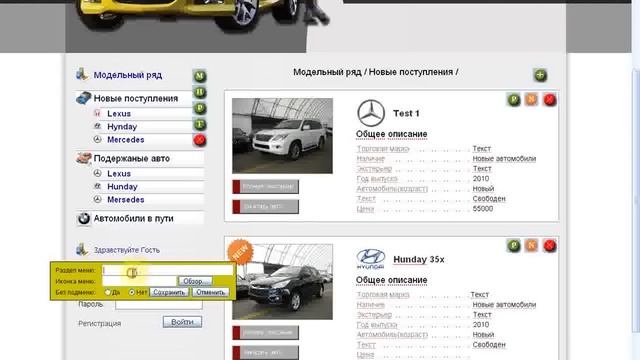Viewport: 640px width, 360px height.
Task: Click Год выпуска label on Test 1 card
Action: click(377, 179)
